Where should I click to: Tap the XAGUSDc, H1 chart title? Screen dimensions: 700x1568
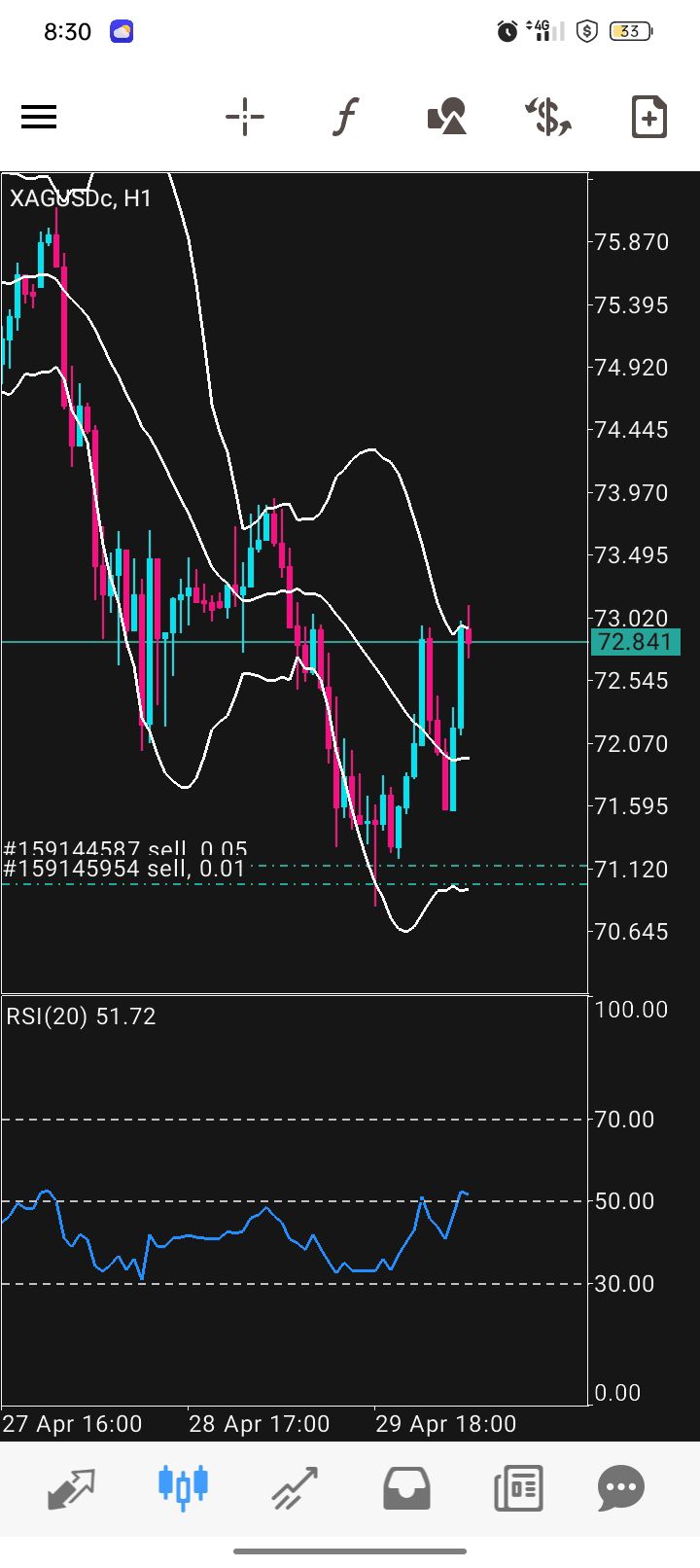tap(81, 199)
